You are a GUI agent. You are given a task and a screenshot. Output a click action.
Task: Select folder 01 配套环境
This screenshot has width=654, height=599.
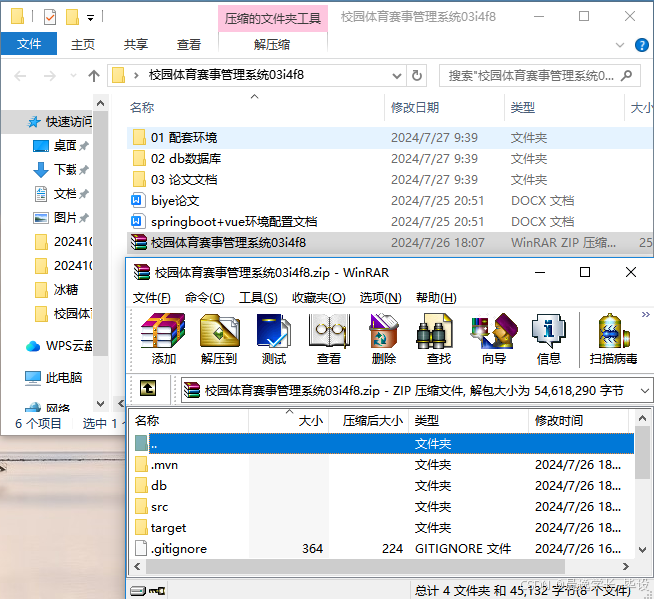390,138
